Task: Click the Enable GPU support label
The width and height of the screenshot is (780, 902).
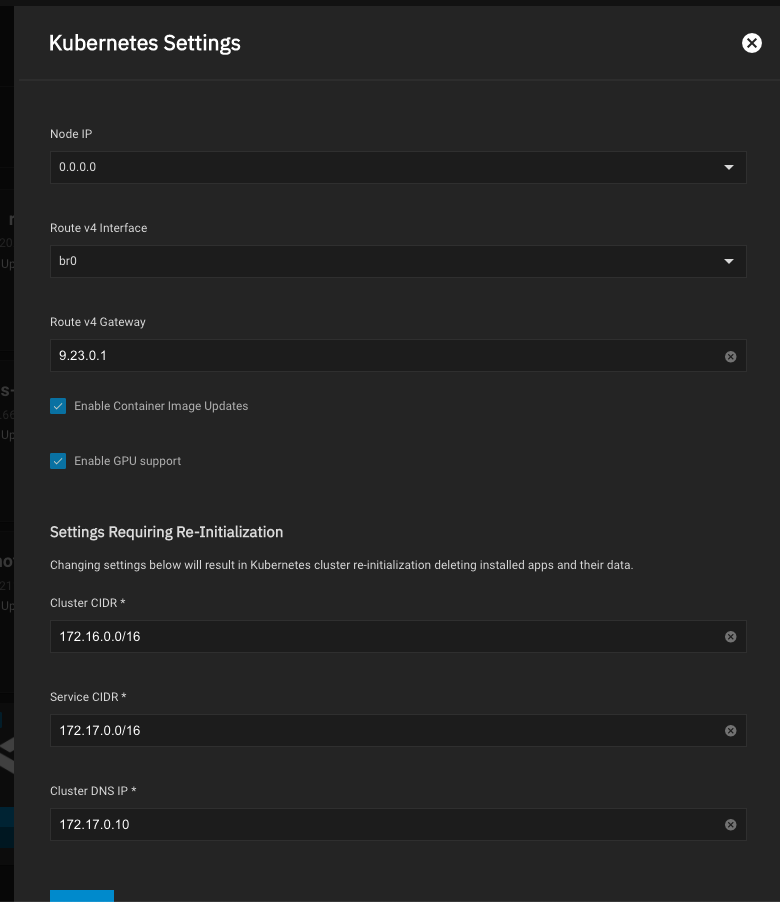Action: tap(128, 461)
